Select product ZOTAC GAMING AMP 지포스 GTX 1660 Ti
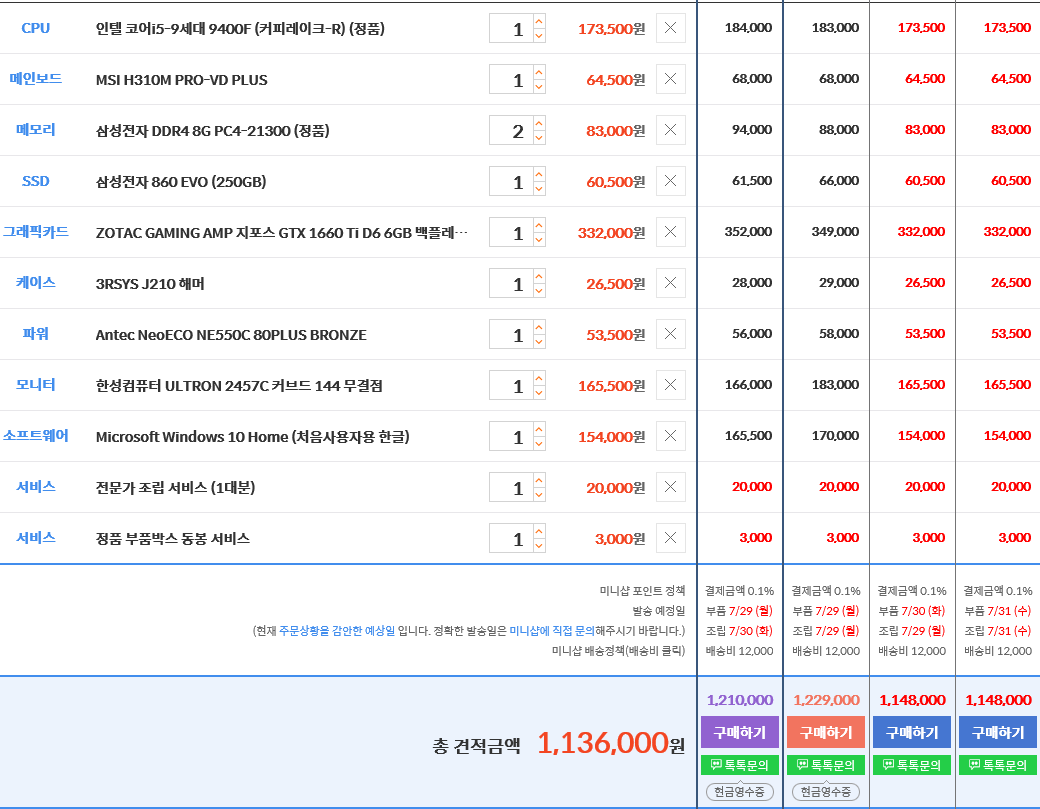The height and width of the screenshot is (809, 1040). coord(282,233)
